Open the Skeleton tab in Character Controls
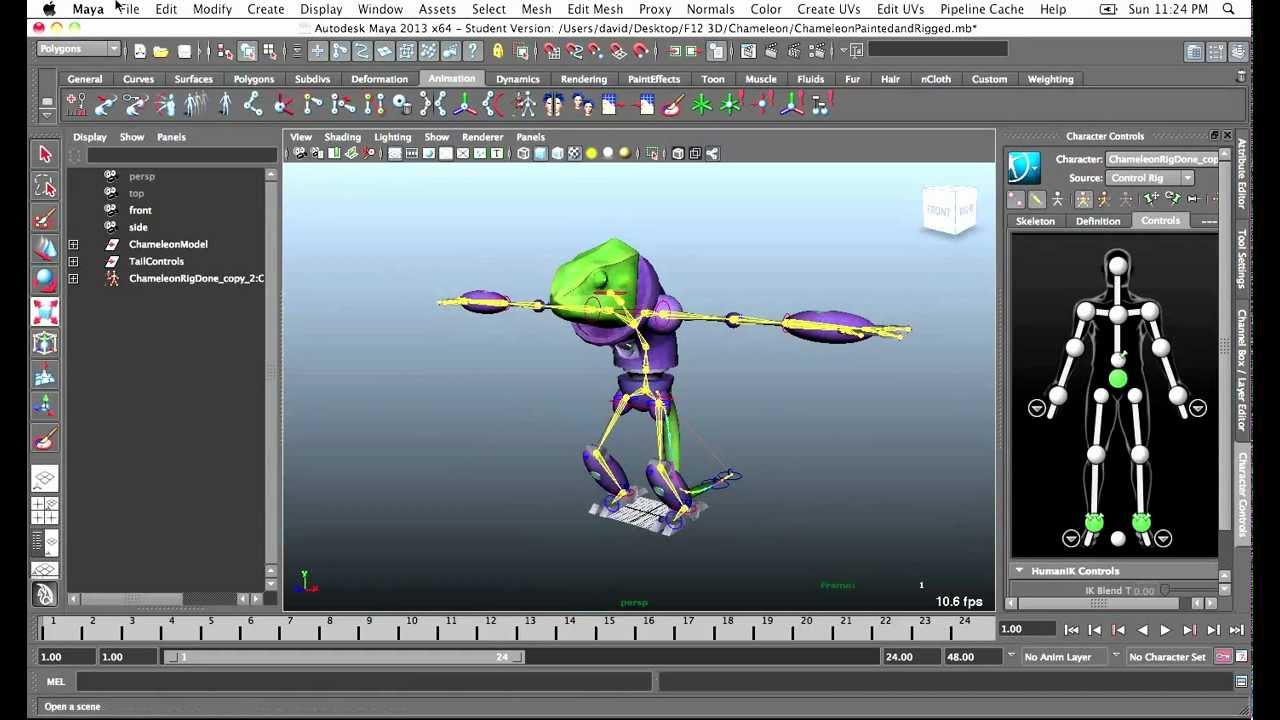 pyautogui.click(x=1035, y=221)
